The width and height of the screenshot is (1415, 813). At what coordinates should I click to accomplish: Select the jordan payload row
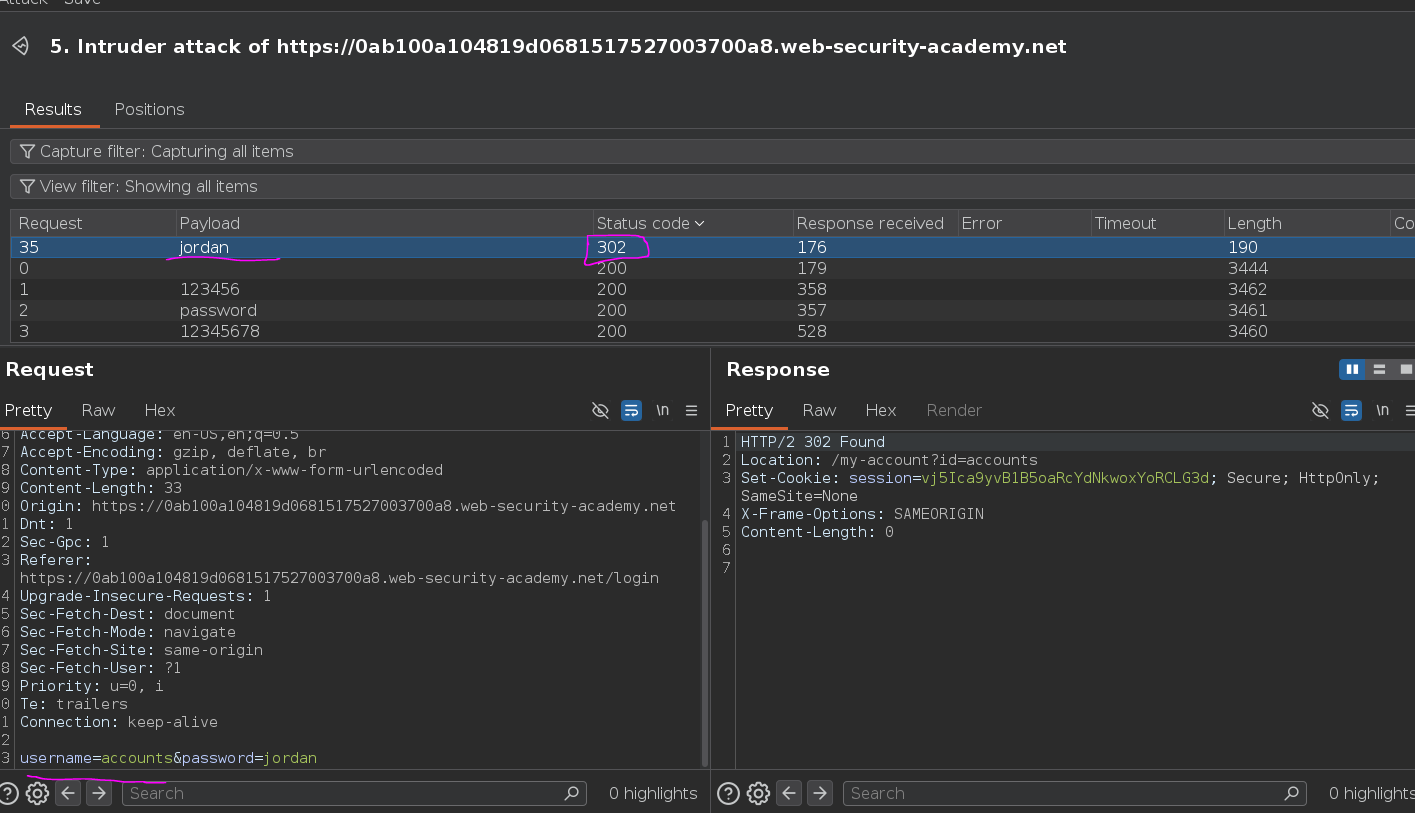click(712, 247)
